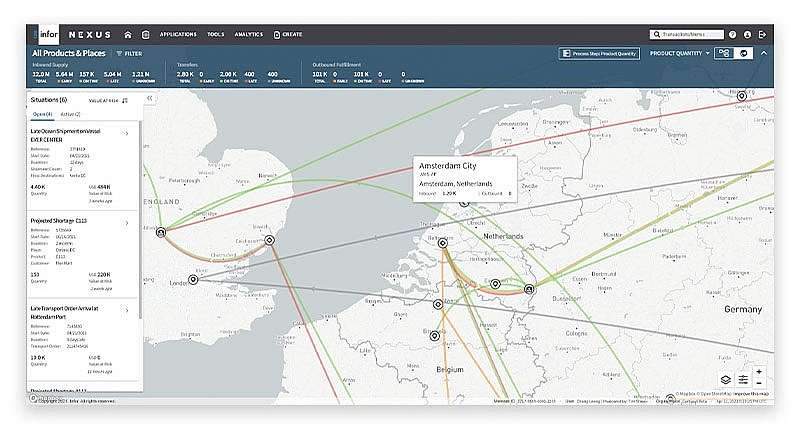Select the Active situations tab
800x436 pixels.
[70, 114]
